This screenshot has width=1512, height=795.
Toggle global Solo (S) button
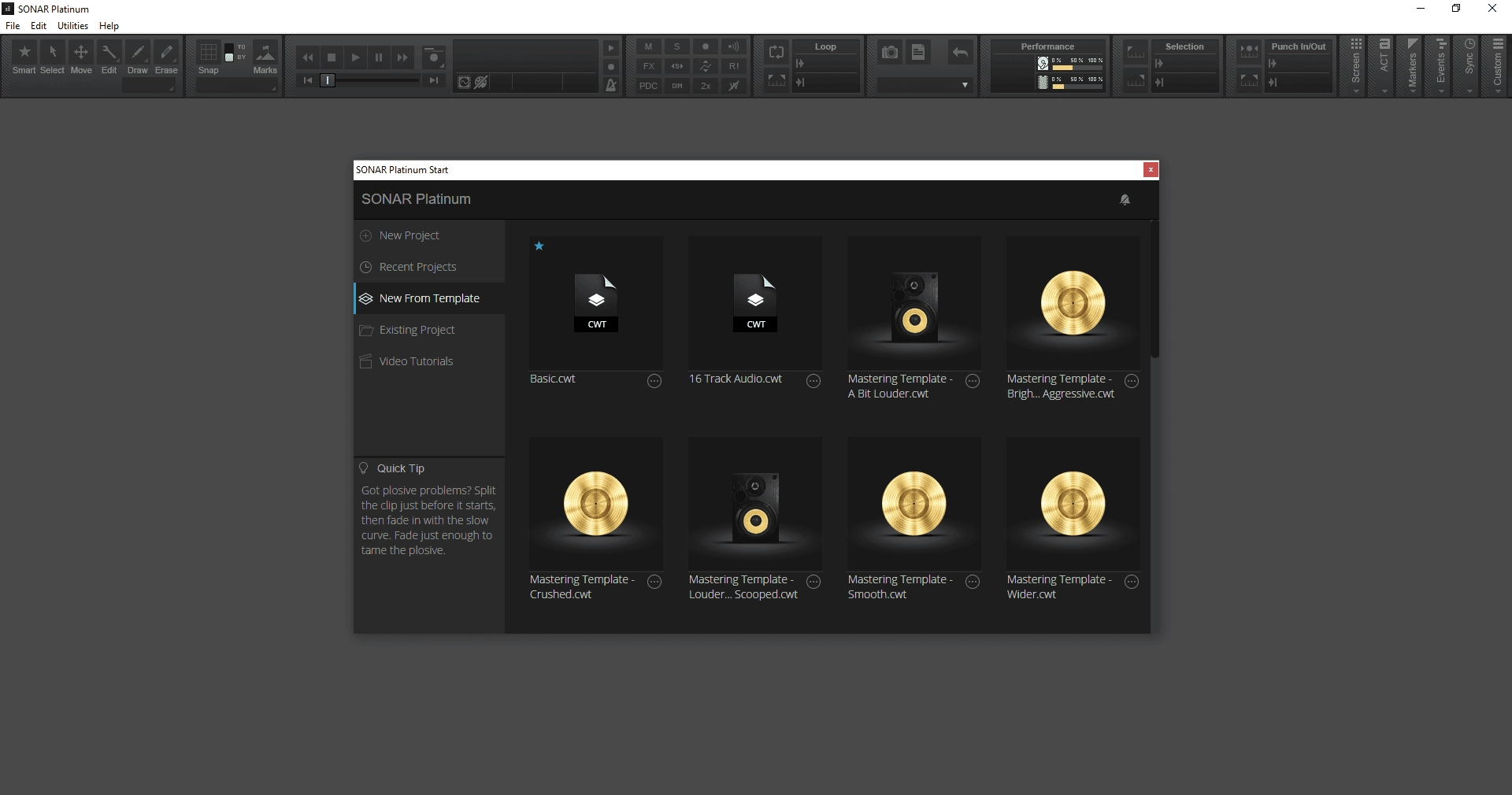[x=677, y=46]
